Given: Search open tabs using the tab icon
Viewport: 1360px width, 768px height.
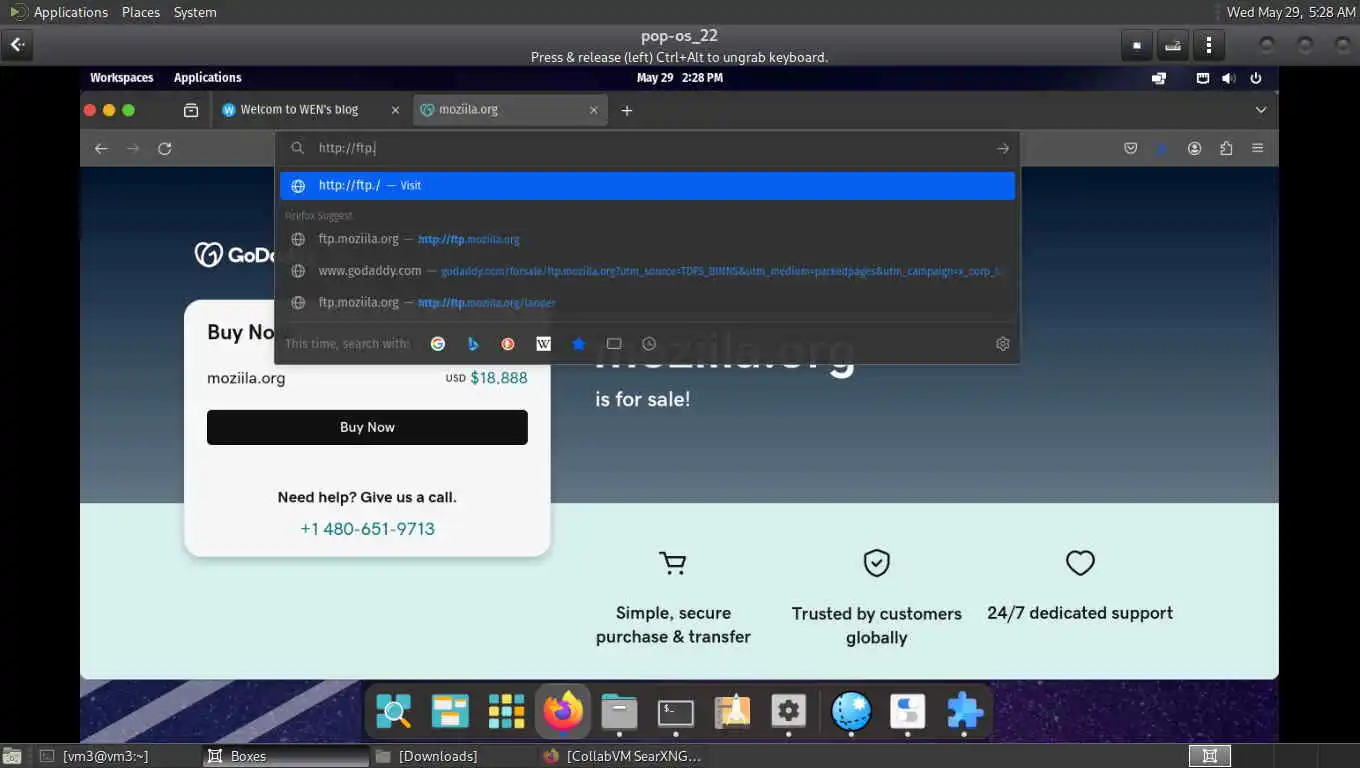Looking at the screenshot, I should (614, 343).
